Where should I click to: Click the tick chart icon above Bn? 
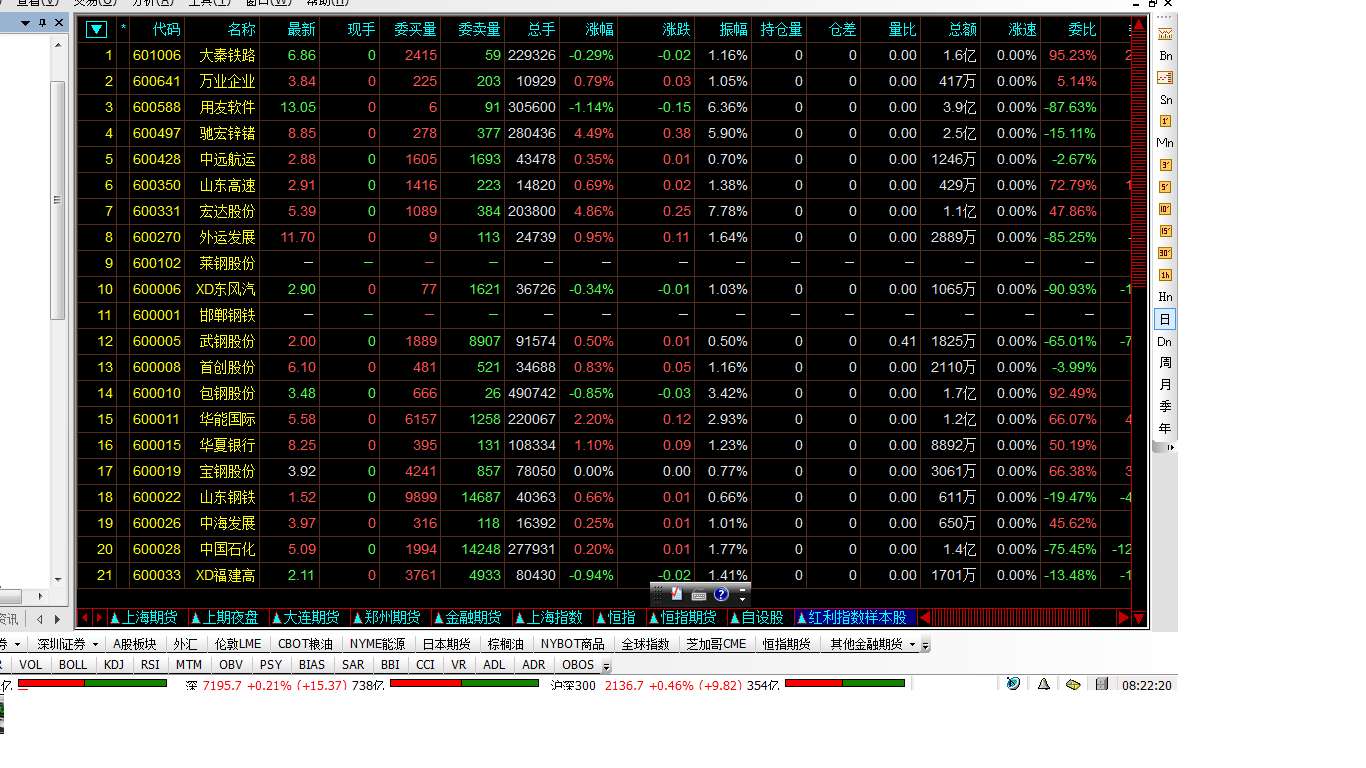[x=1165, y=34]
